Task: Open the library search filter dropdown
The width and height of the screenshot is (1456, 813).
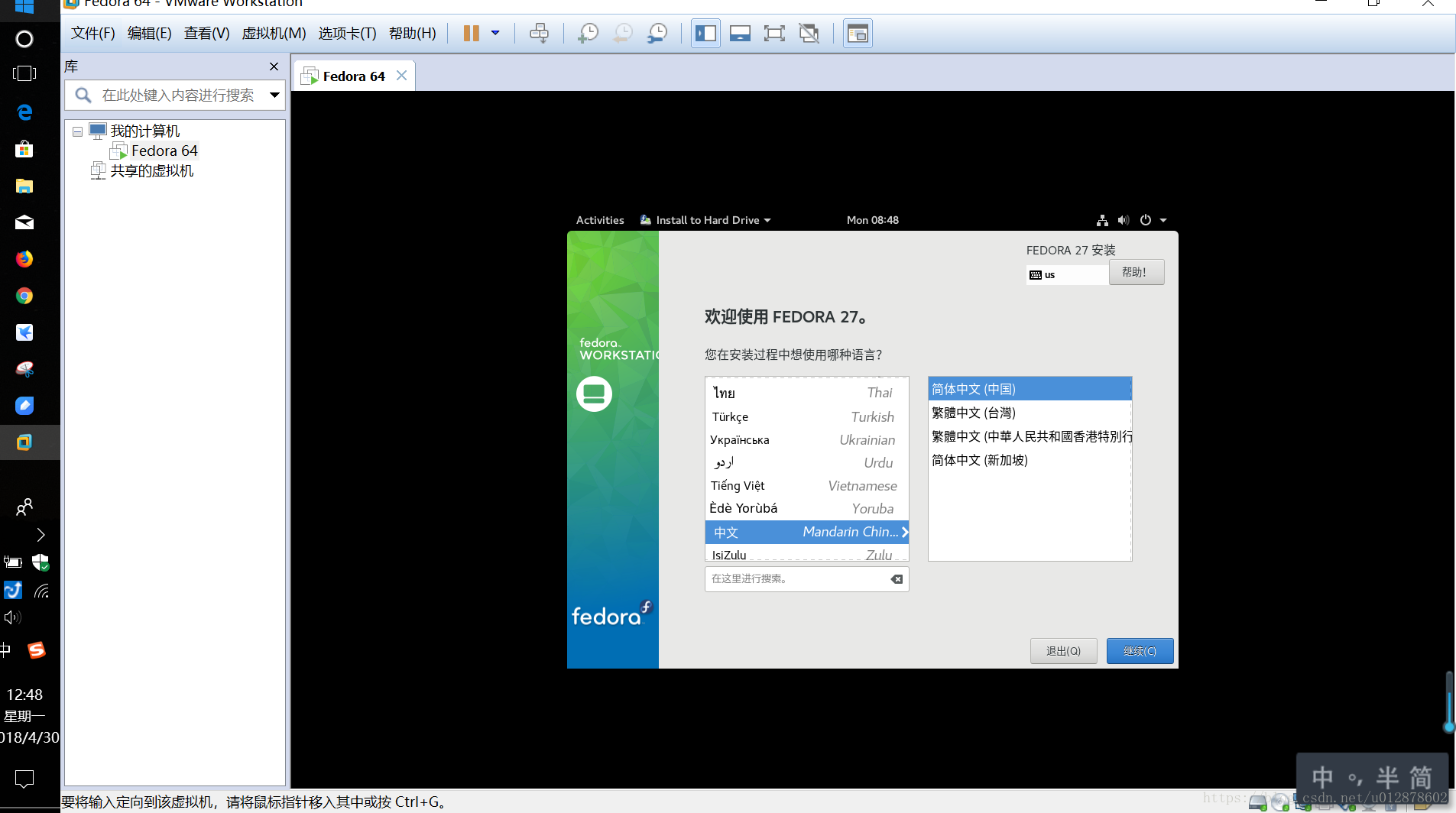Action: [x=274, y=96]
